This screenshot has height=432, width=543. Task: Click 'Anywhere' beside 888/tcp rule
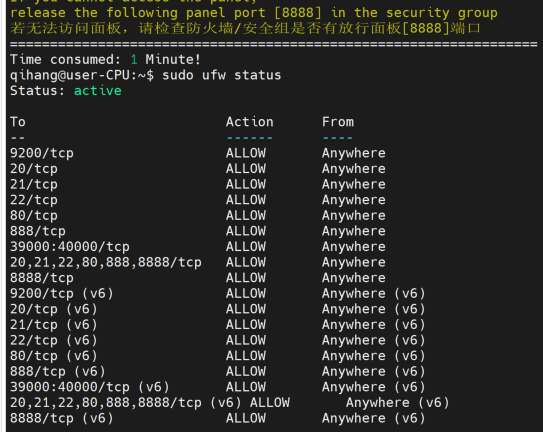354,231
